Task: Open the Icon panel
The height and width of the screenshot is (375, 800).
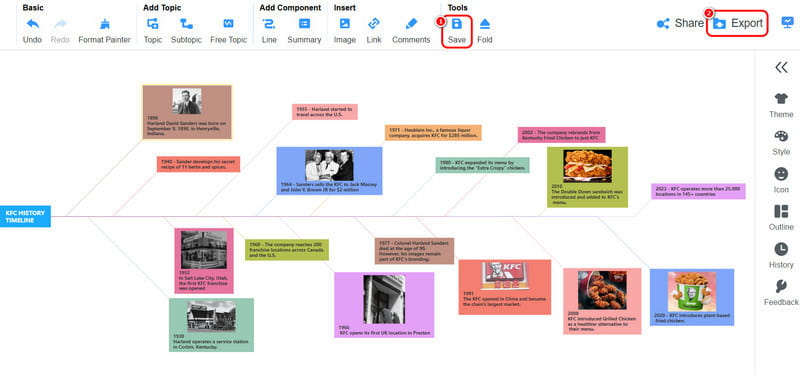Action: [x=781, y=181]
